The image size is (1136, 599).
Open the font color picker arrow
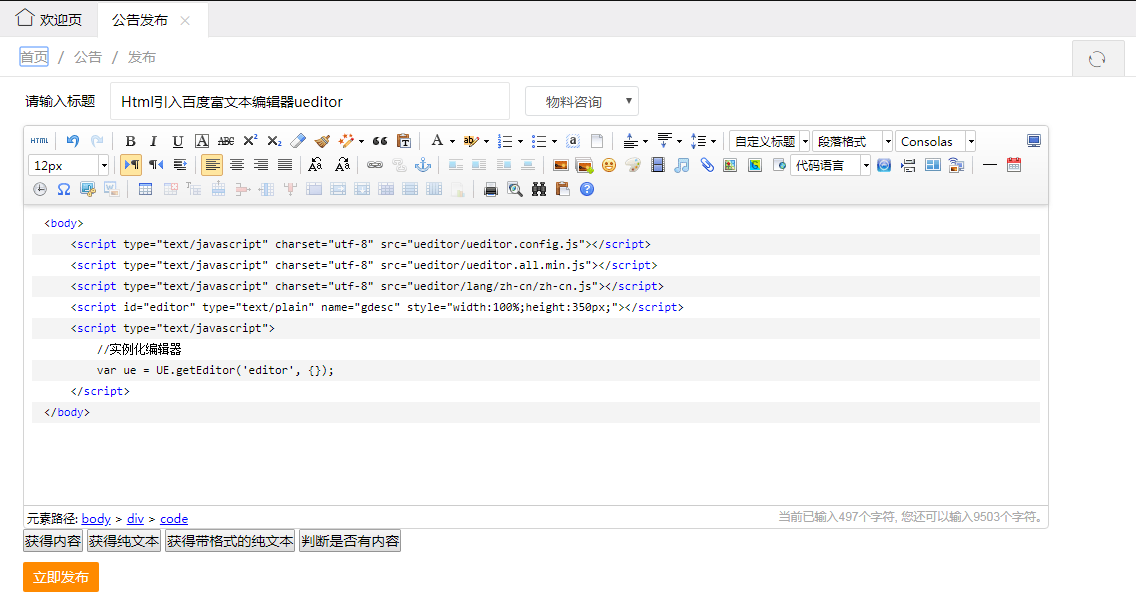(452, 141)
